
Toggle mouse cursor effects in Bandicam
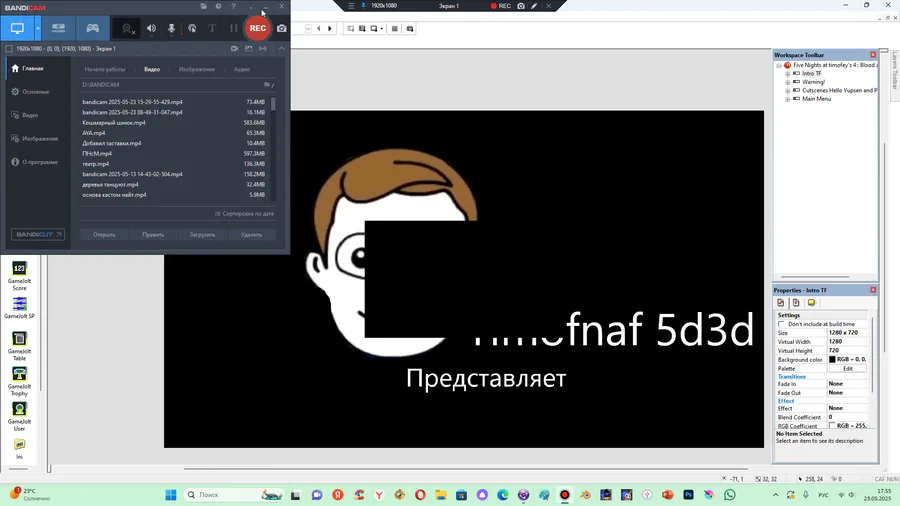point(192,28)
